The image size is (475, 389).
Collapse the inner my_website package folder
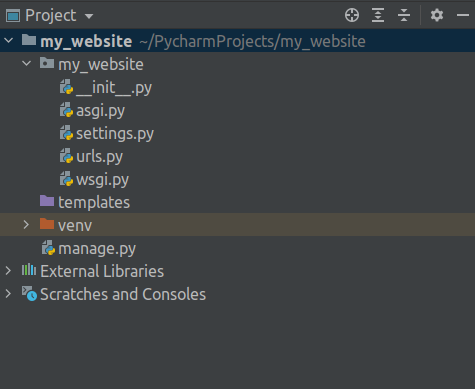26,63
